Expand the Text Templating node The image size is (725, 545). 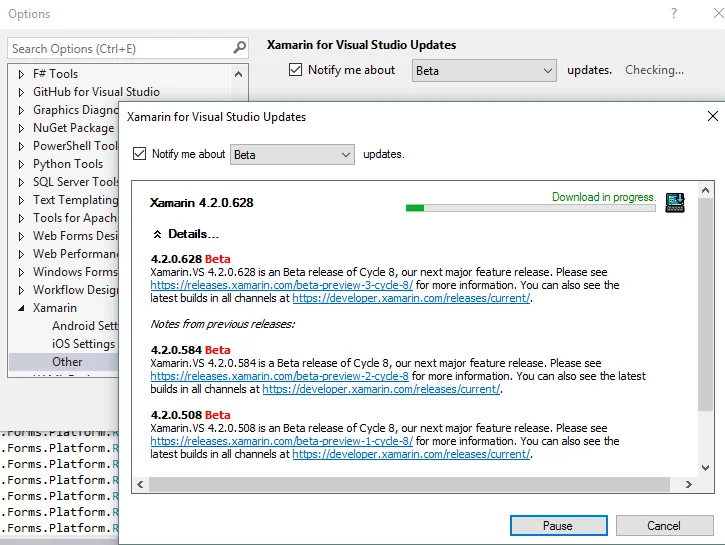tap(21, 200)
